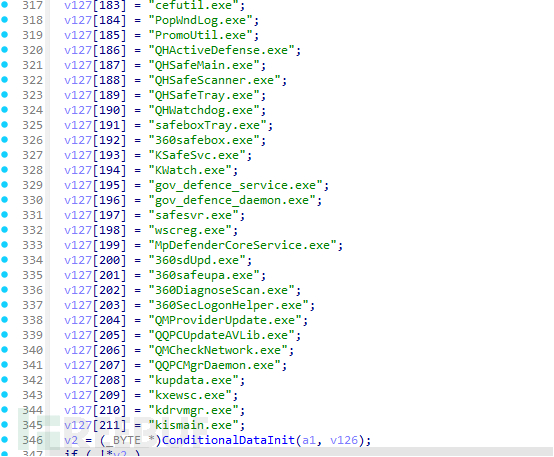Select string "360sdUpd.exe"

point(197,260)
